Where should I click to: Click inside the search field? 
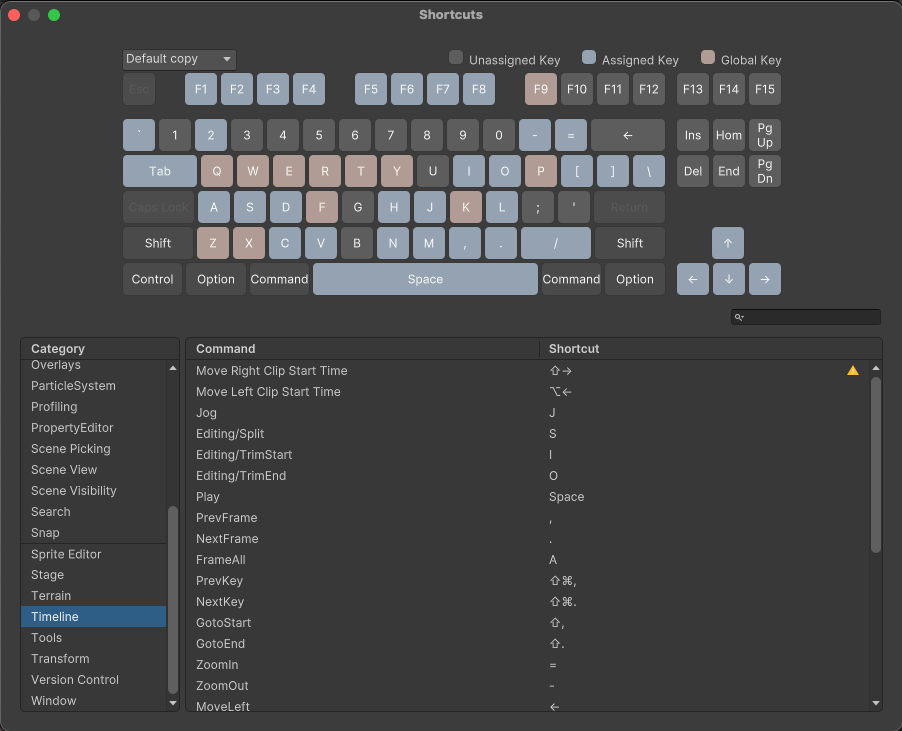click(810, 316)
